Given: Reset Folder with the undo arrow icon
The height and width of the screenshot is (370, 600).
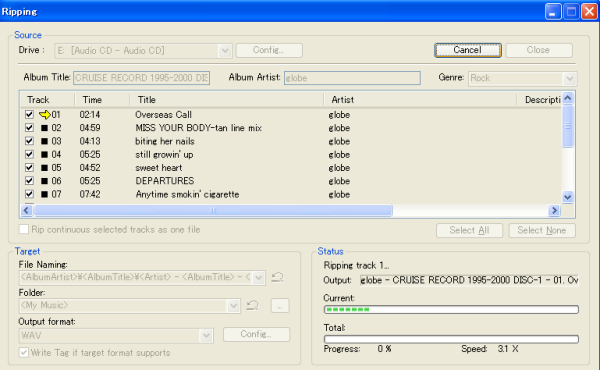Looking at the screenshot, I should (x=253, y=305).
